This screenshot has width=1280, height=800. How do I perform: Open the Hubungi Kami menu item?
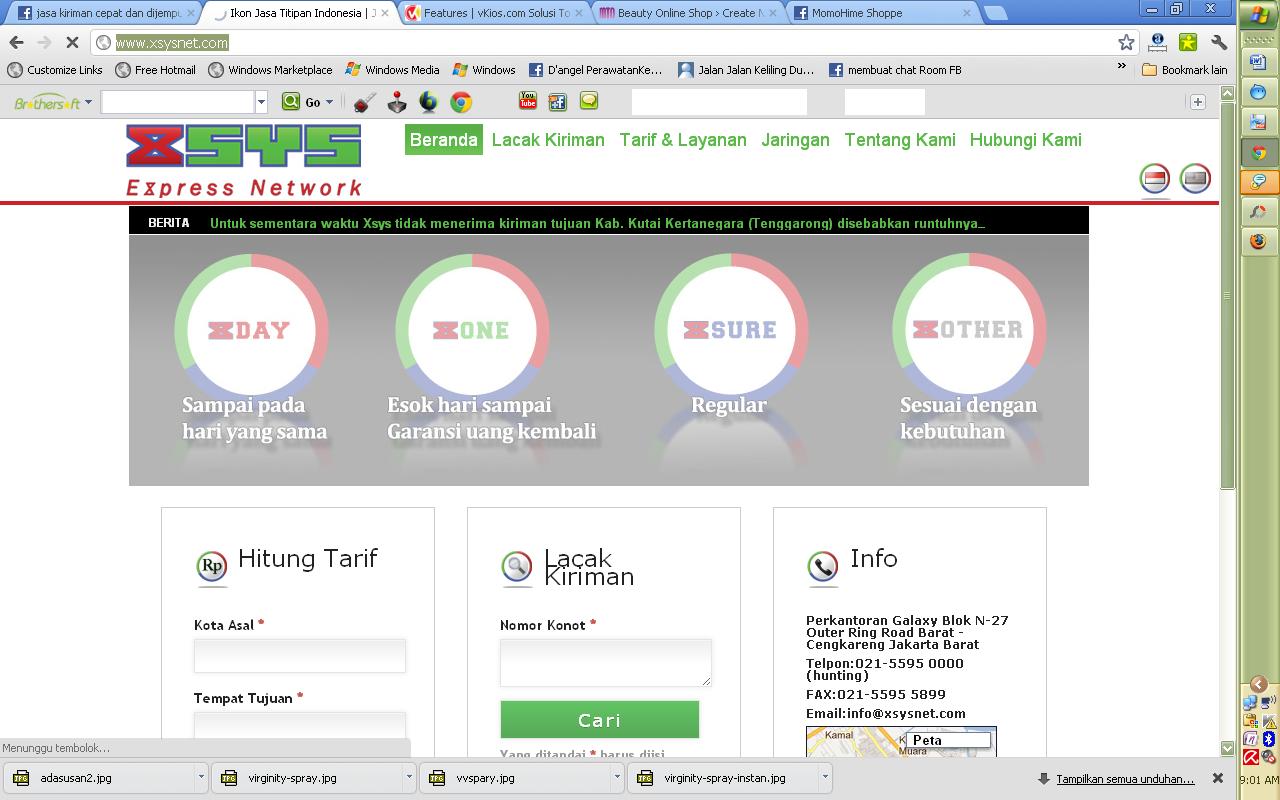pos(1026,140)
